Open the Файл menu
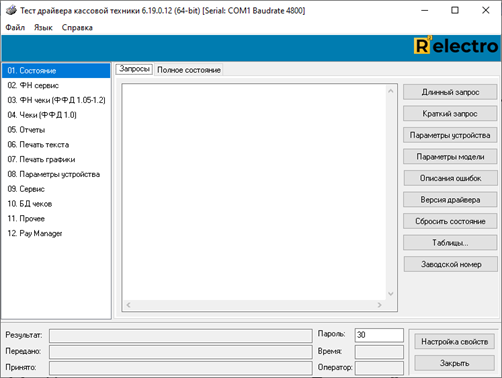 point(15,27)
